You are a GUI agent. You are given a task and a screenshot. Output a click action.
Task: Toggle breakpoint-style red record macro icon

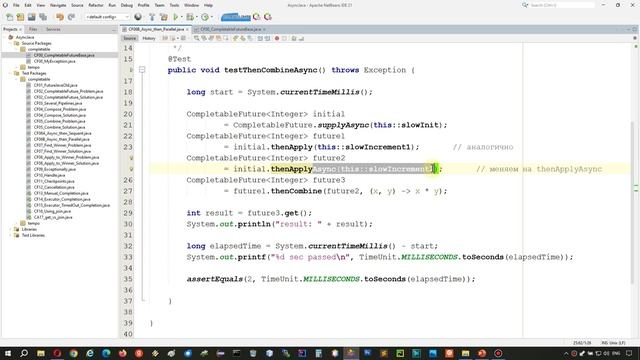(277, 38)
